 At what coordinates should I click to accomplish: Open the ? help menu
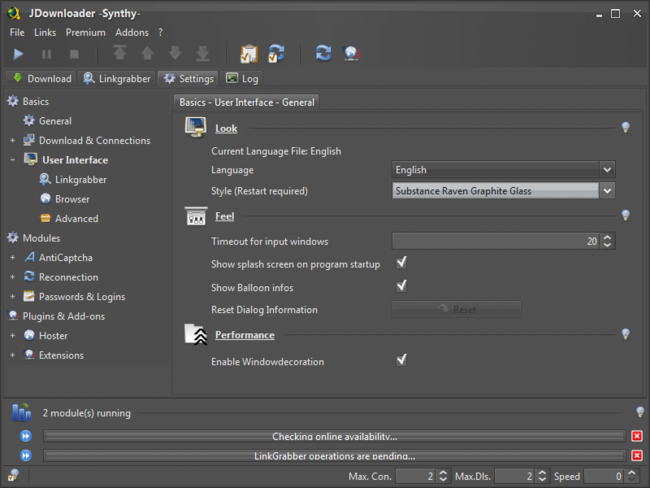tap(160, 32)
